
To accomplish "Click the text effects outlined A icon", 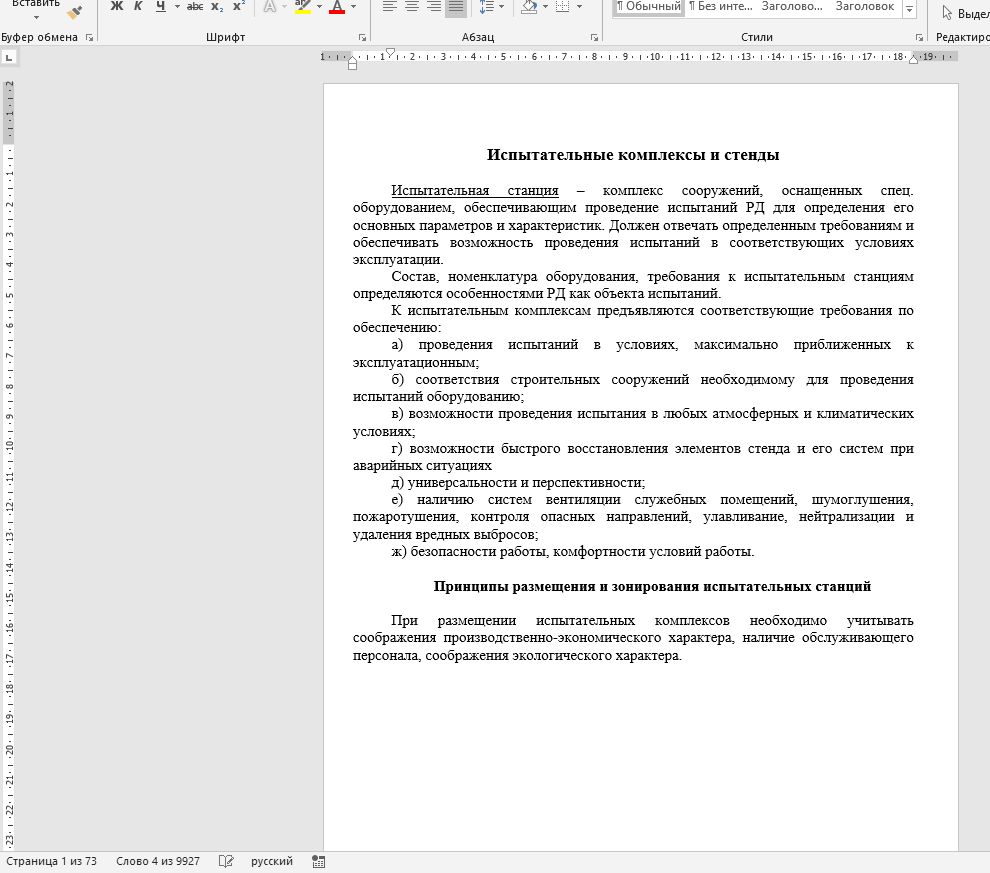I will click(268, 7).
